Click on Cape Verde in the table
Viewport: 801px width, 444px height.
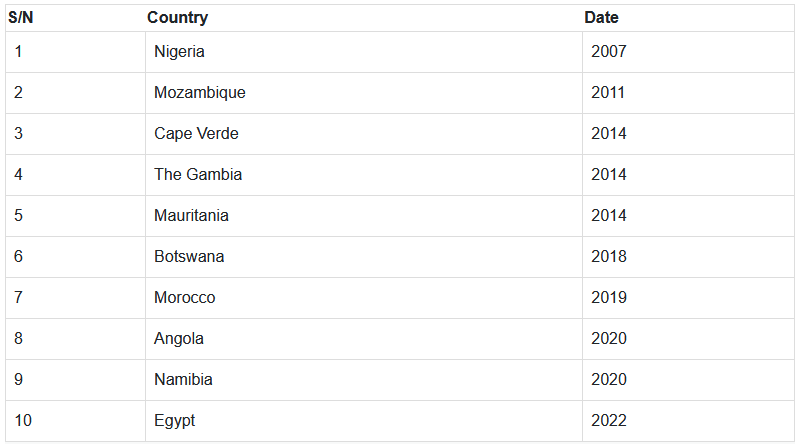196,134
